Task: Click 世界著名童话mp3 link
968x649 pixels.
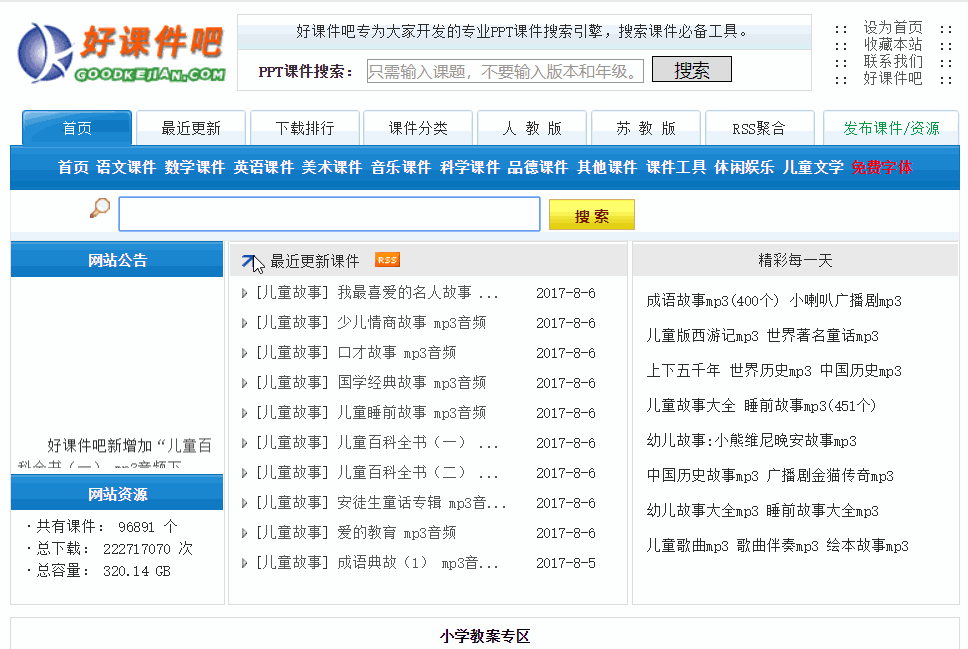Action: click(822, 336)
